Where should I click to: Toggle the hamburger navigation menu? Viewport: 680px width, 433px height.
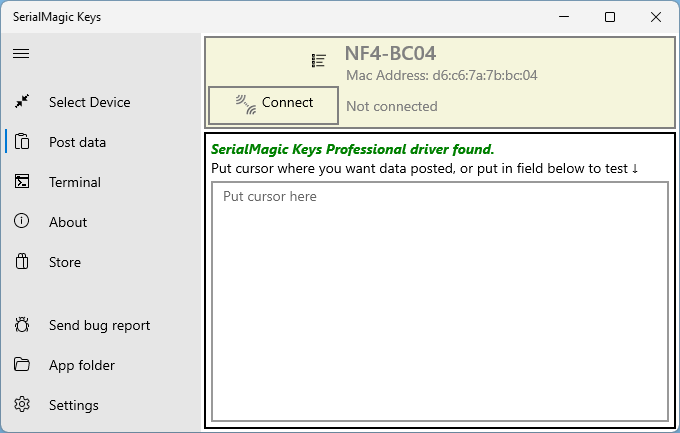[x=21, y=53]
